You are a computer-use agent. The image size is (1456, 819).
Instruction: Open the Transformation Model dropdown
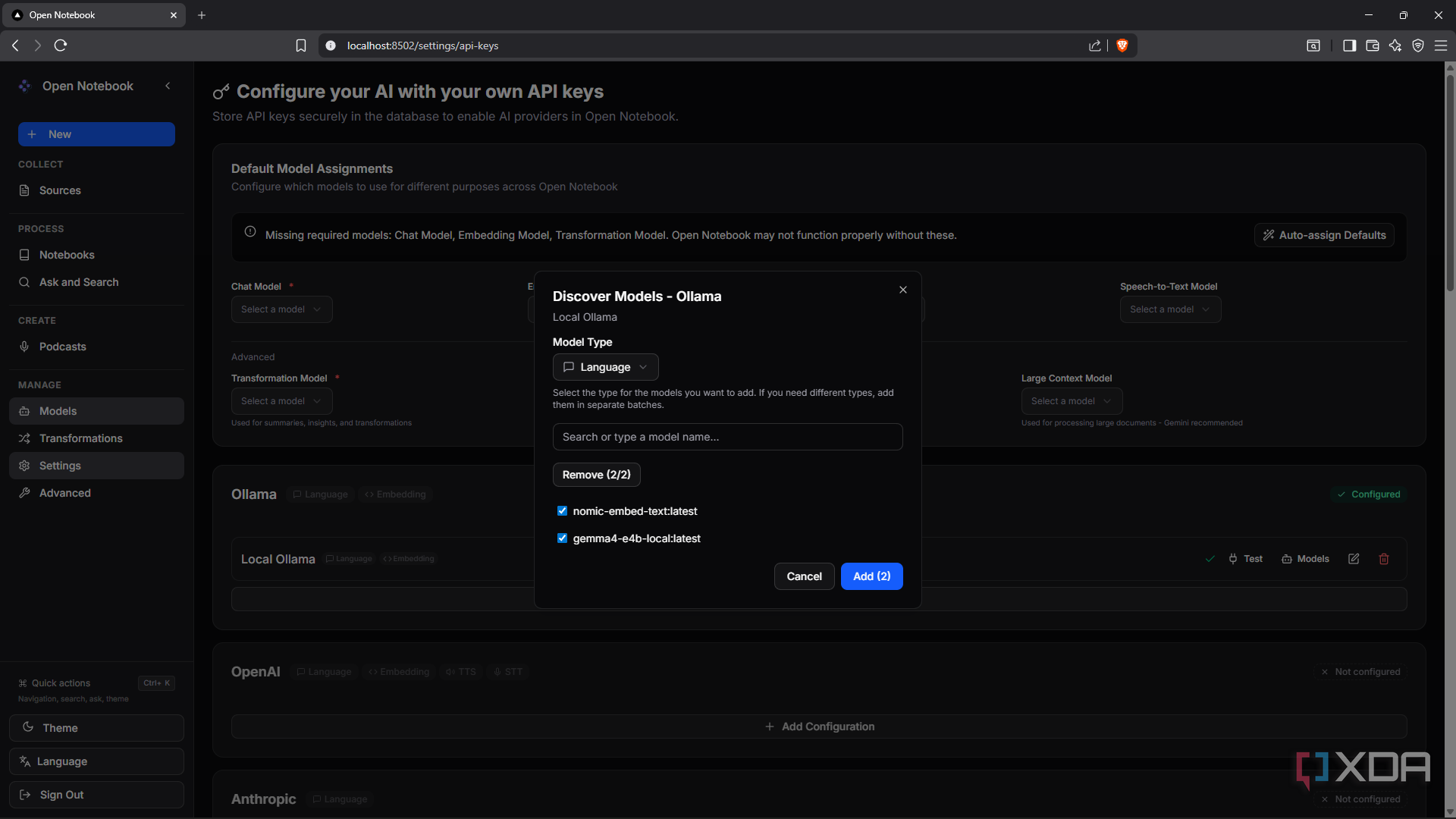(281, 401)
